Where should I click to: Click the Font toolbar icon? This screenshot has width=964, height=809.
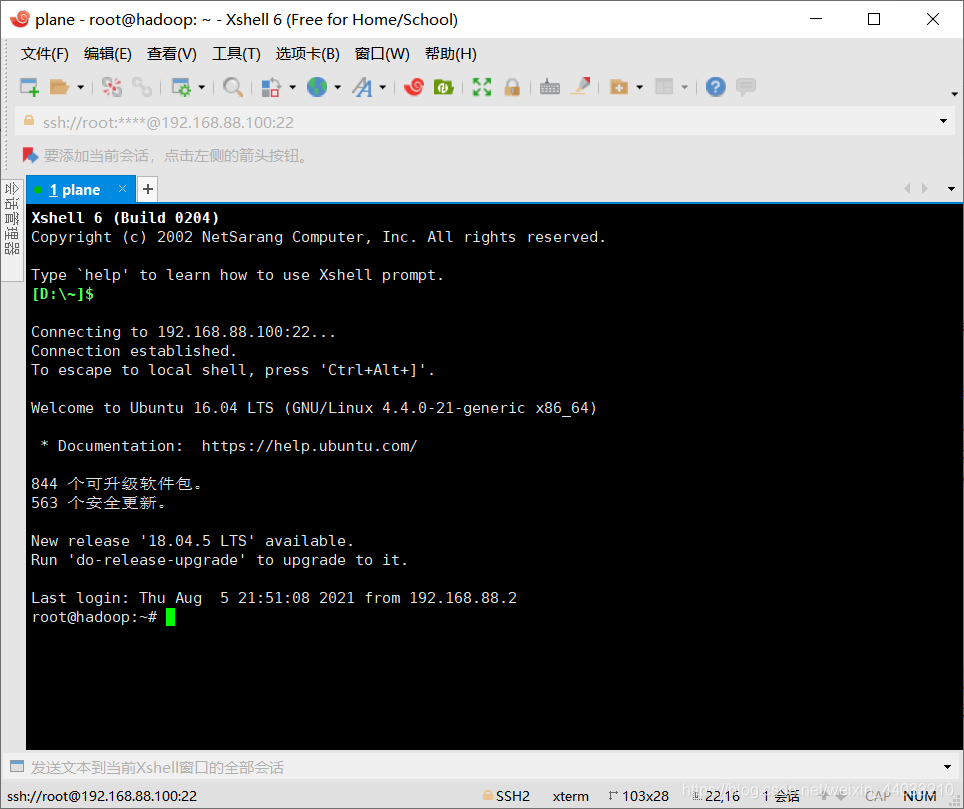(x=362, y=87)
